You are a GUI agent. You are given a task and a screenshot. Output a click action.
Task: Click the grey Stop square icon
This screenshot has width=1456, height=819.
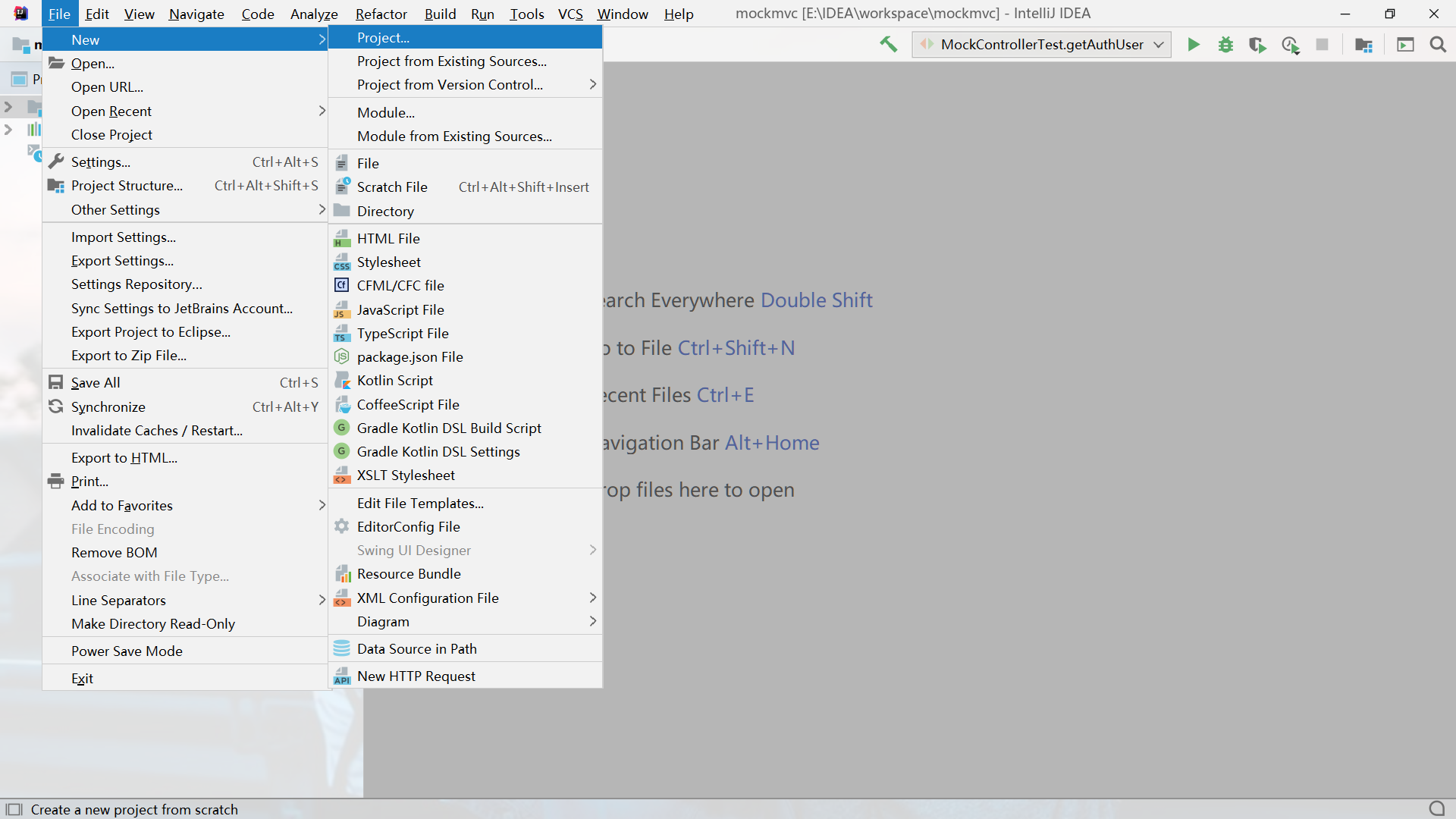click(x=1322, y=45)
